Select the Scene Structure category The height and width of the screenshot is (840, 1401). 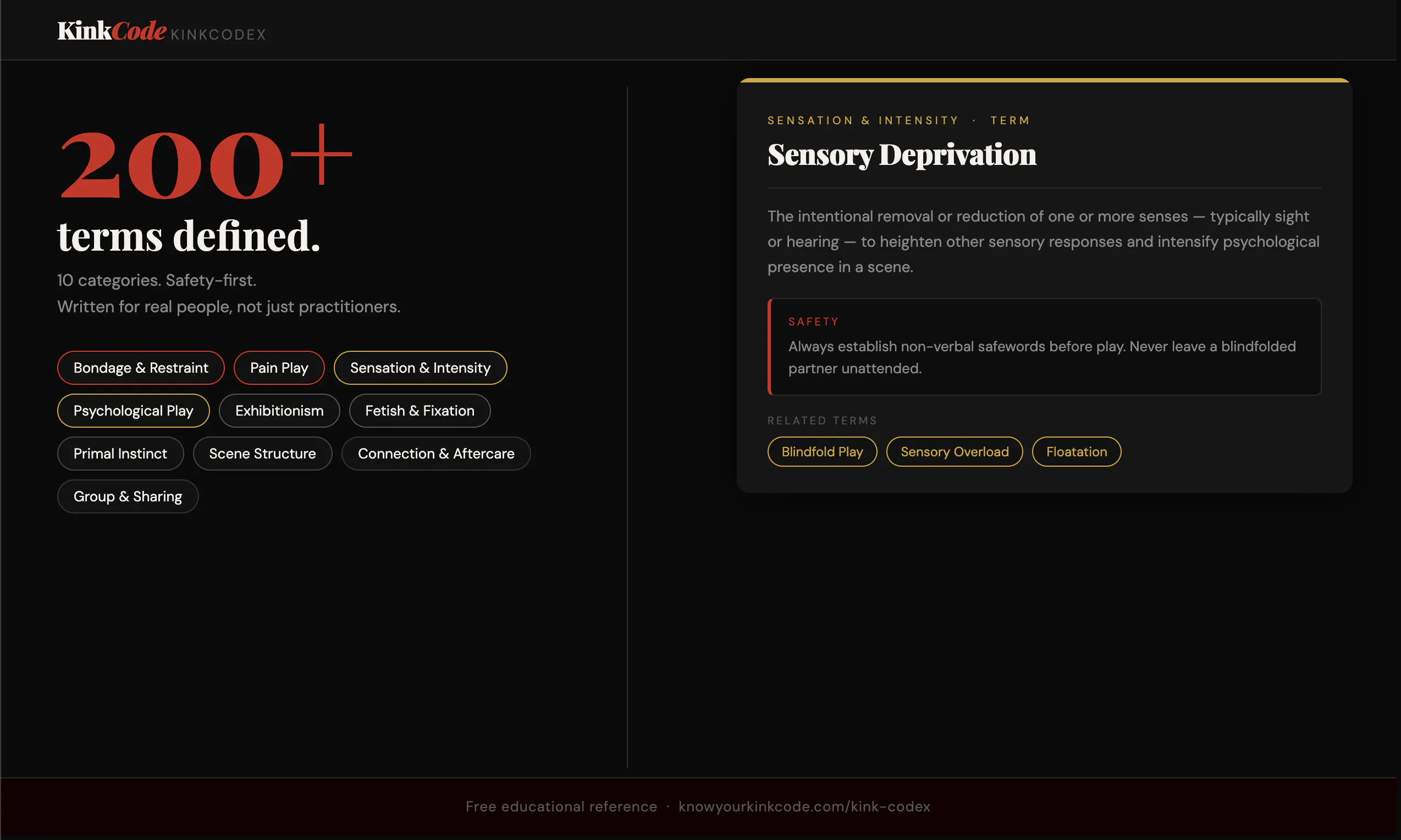point(263,454)
